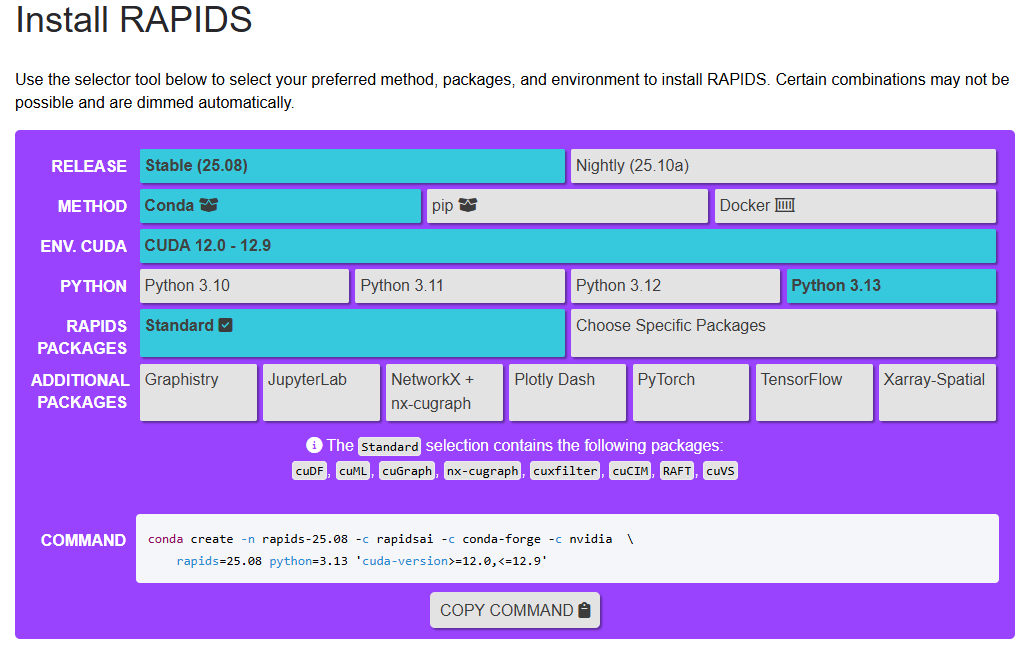Image resolution: width=1036 pixels, height=654 pixels.
Task: Click 'python=3.13' in the command
Action: [x=309, y=561]
